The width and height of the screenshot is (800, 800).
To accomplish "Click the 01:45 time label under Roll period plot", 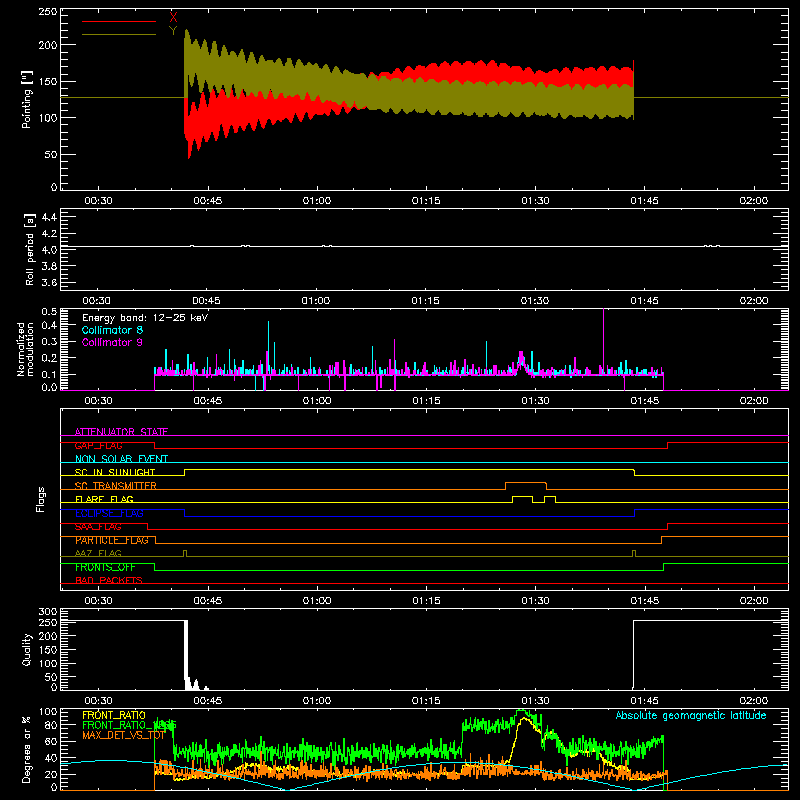I will click(644, 301).
